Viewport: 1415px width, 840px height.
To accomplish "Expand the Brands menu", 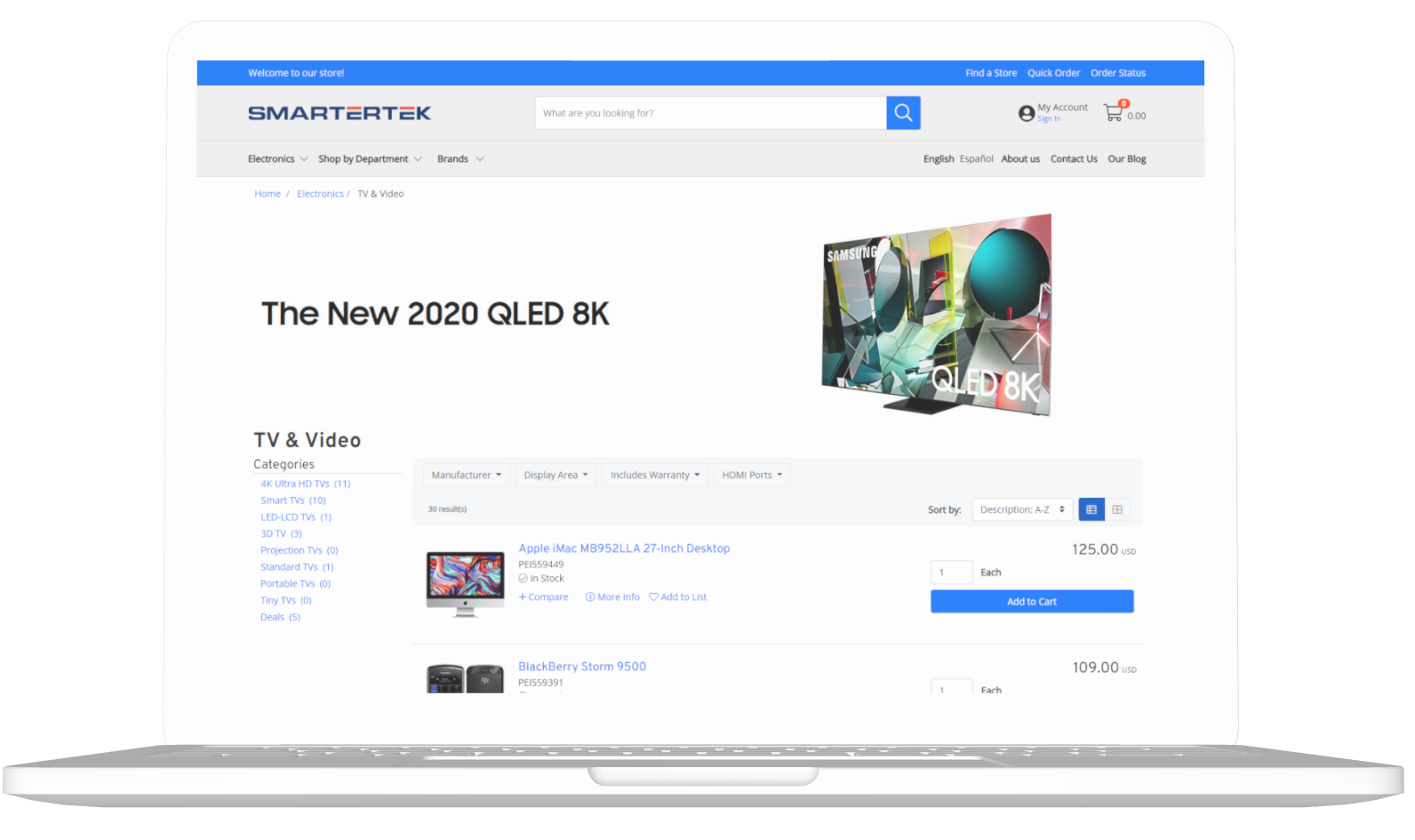I will click(460, 159).
